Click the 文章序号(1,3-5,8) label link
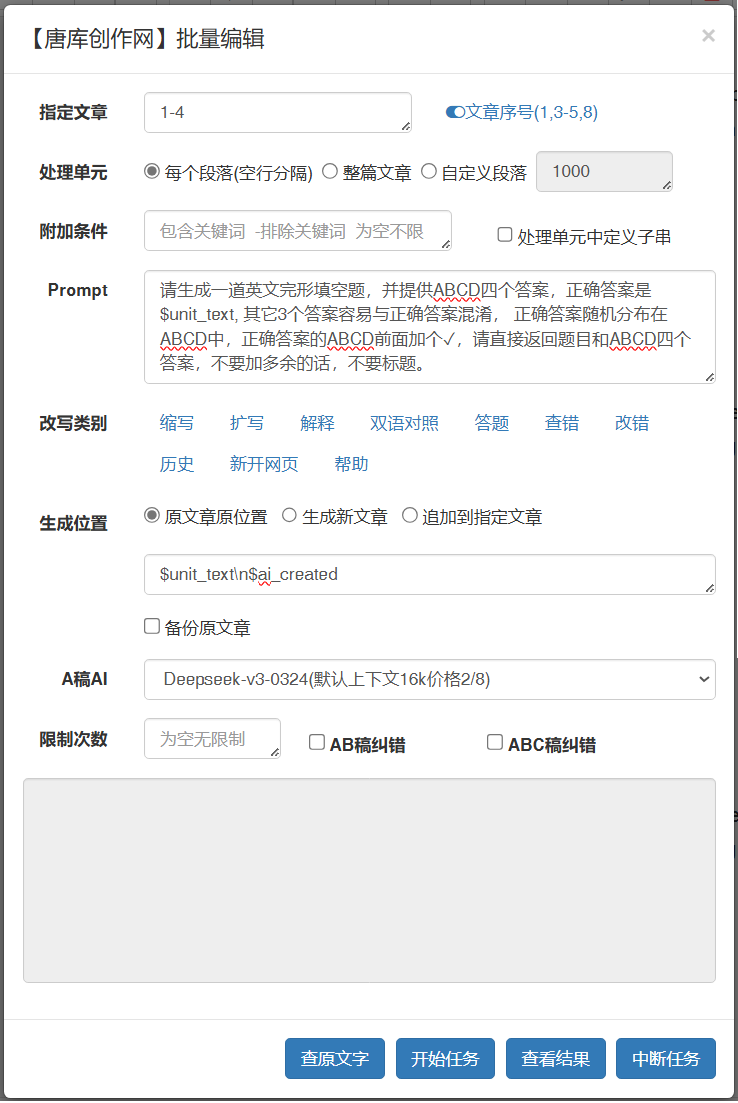Viewport: 738px width, 1103px height. [531, 113]
